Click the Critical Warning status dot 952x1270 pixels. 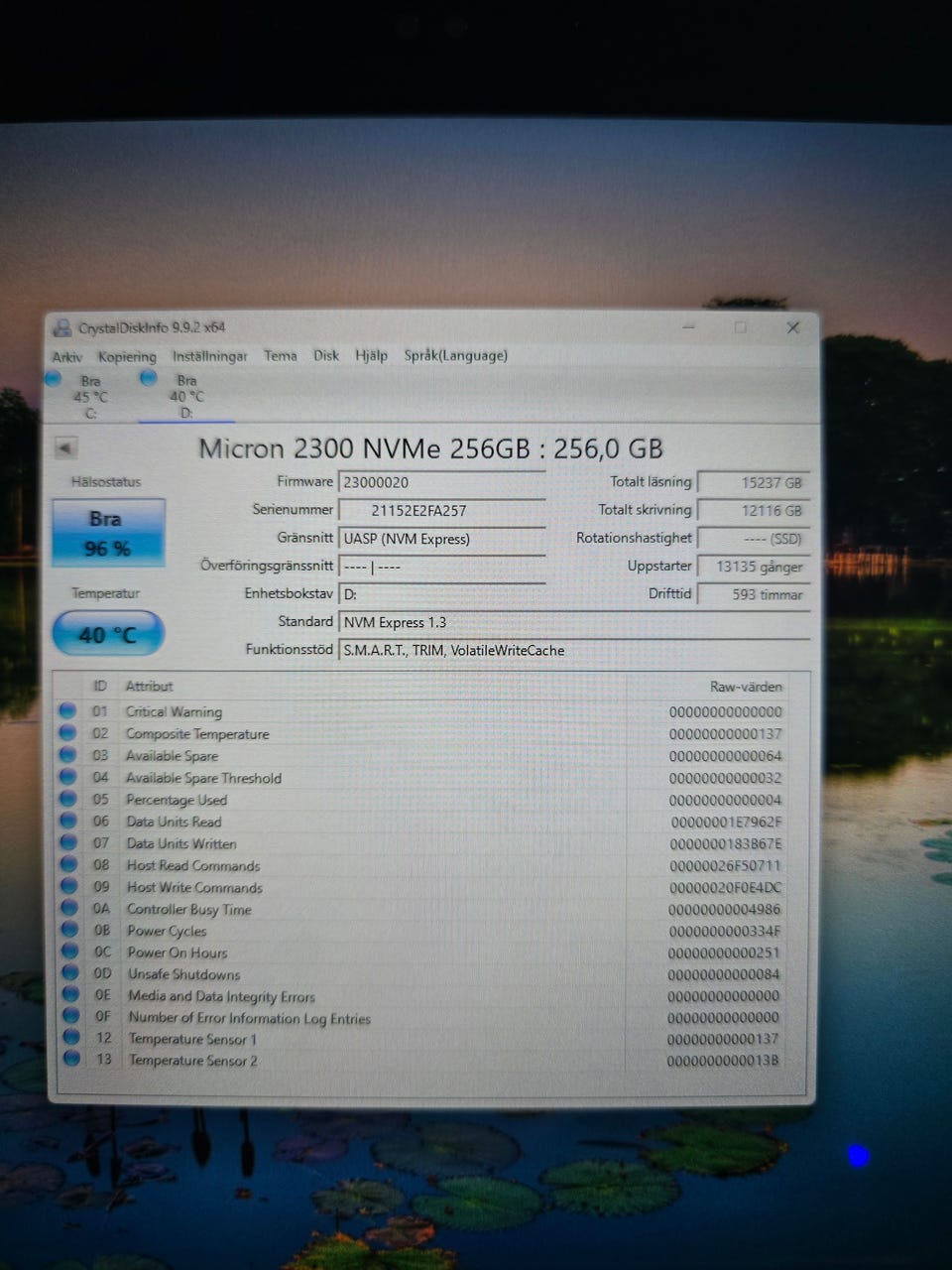pyautogui.click(x=67, y=710)
